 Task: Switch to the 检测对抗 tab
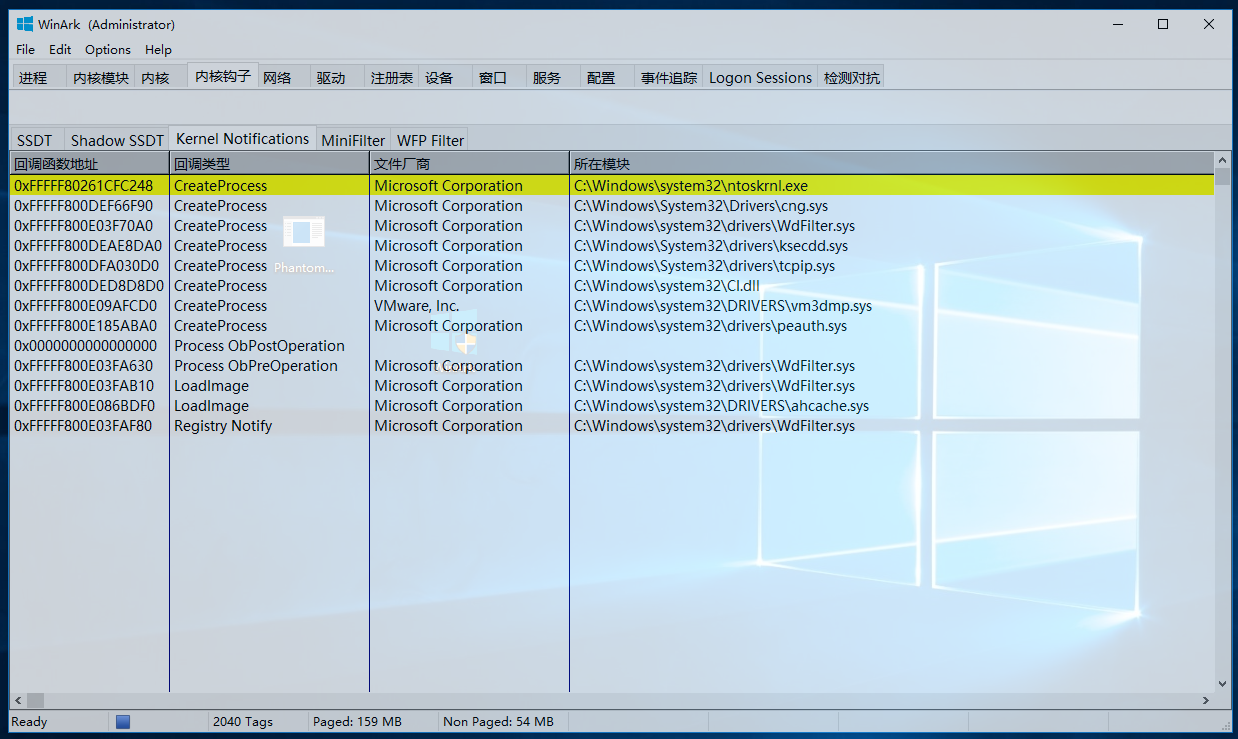coord(852,77)
